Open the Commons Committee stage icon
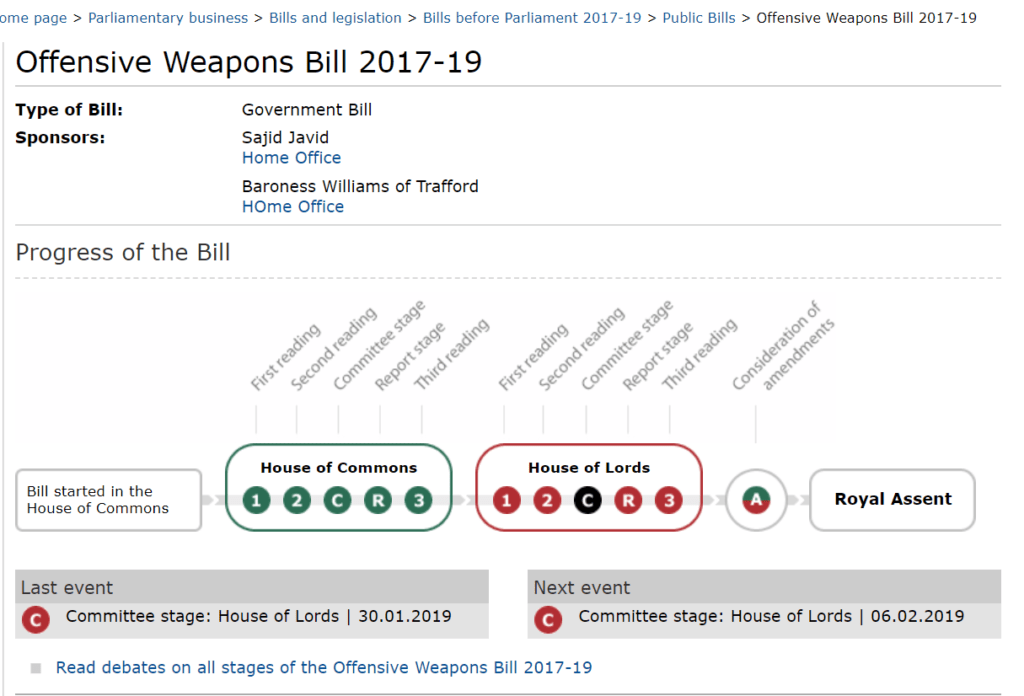 (337, 500)
